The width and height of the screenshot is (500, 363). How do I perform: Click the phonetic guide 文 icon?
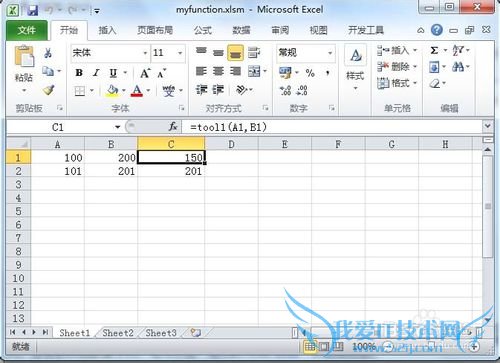coord(169,90)
